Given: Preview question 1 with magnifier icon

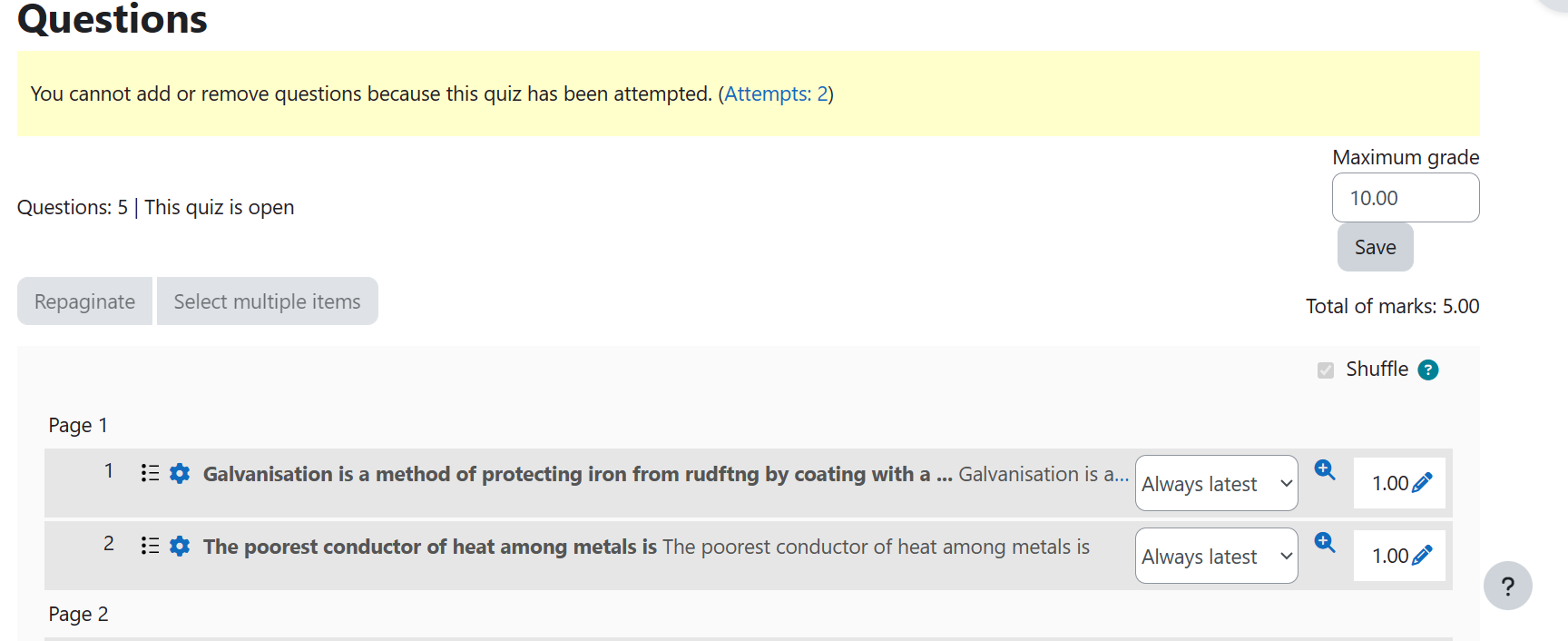Looking at the screenshot, I should pyautogui.click(x=1325, y=469).
